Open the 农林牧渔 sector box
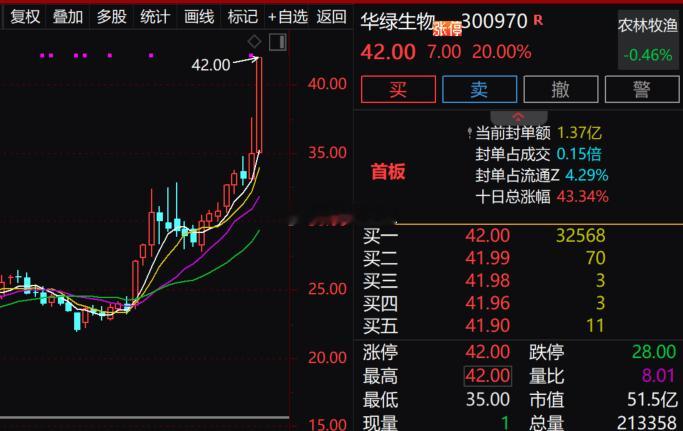683x431 pixels. [648, 38]
